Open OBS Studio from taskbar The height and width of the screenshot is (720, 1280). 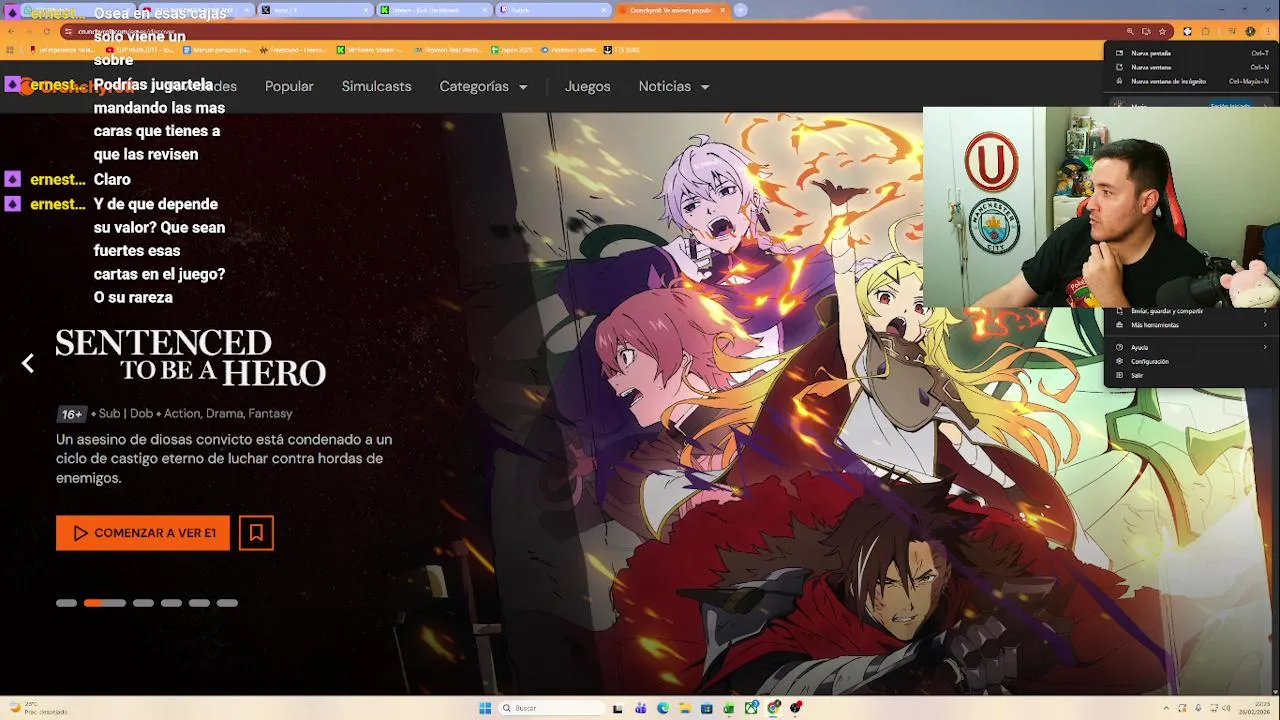[x=796, y=708]
